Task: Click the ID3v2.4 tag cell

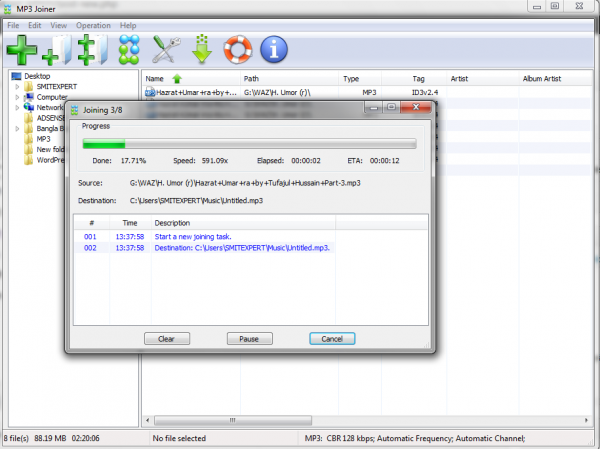Action: click(x=425, y=92)
